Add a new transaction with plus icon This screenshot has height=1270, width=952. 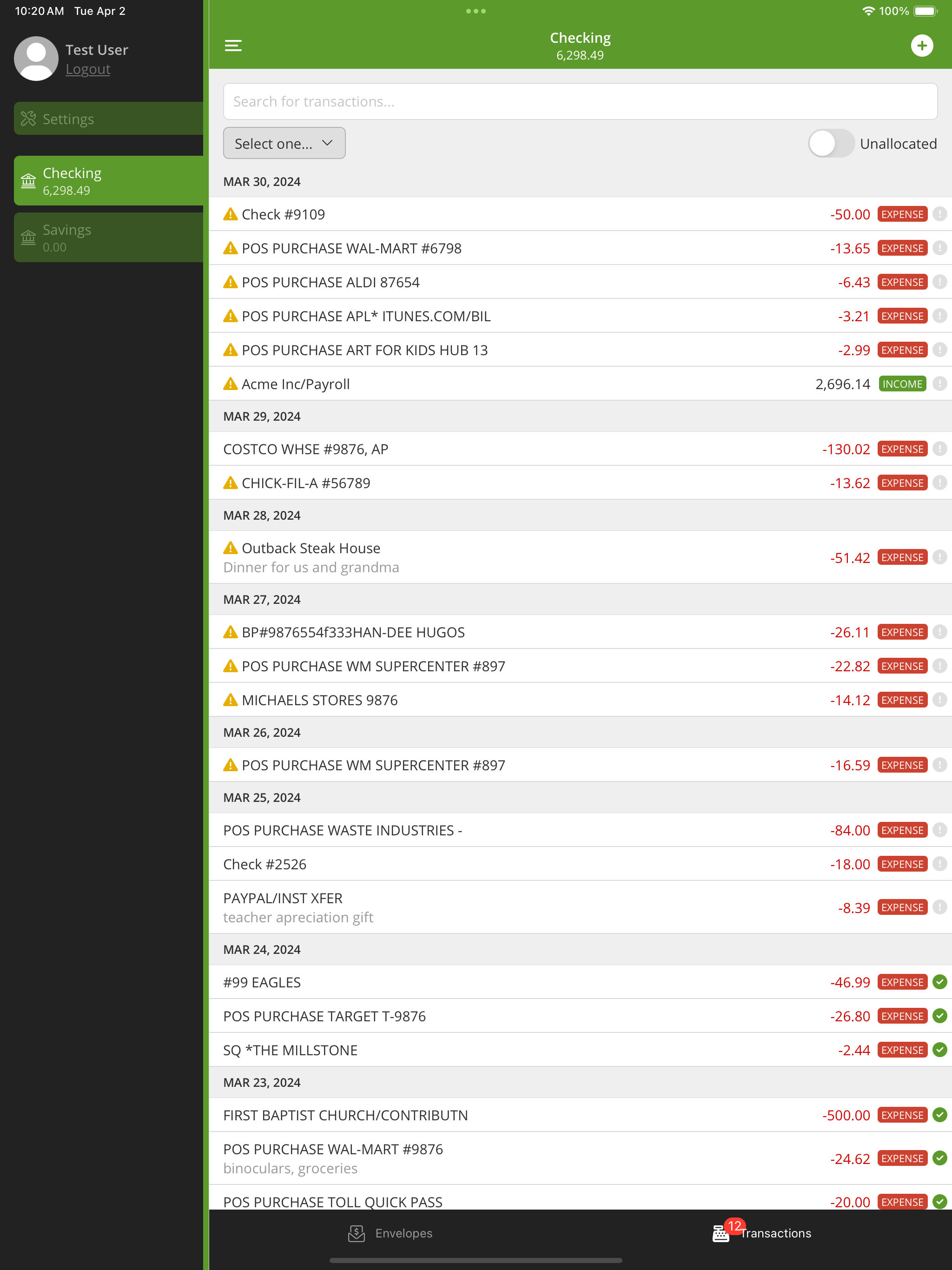coord(922,46)
